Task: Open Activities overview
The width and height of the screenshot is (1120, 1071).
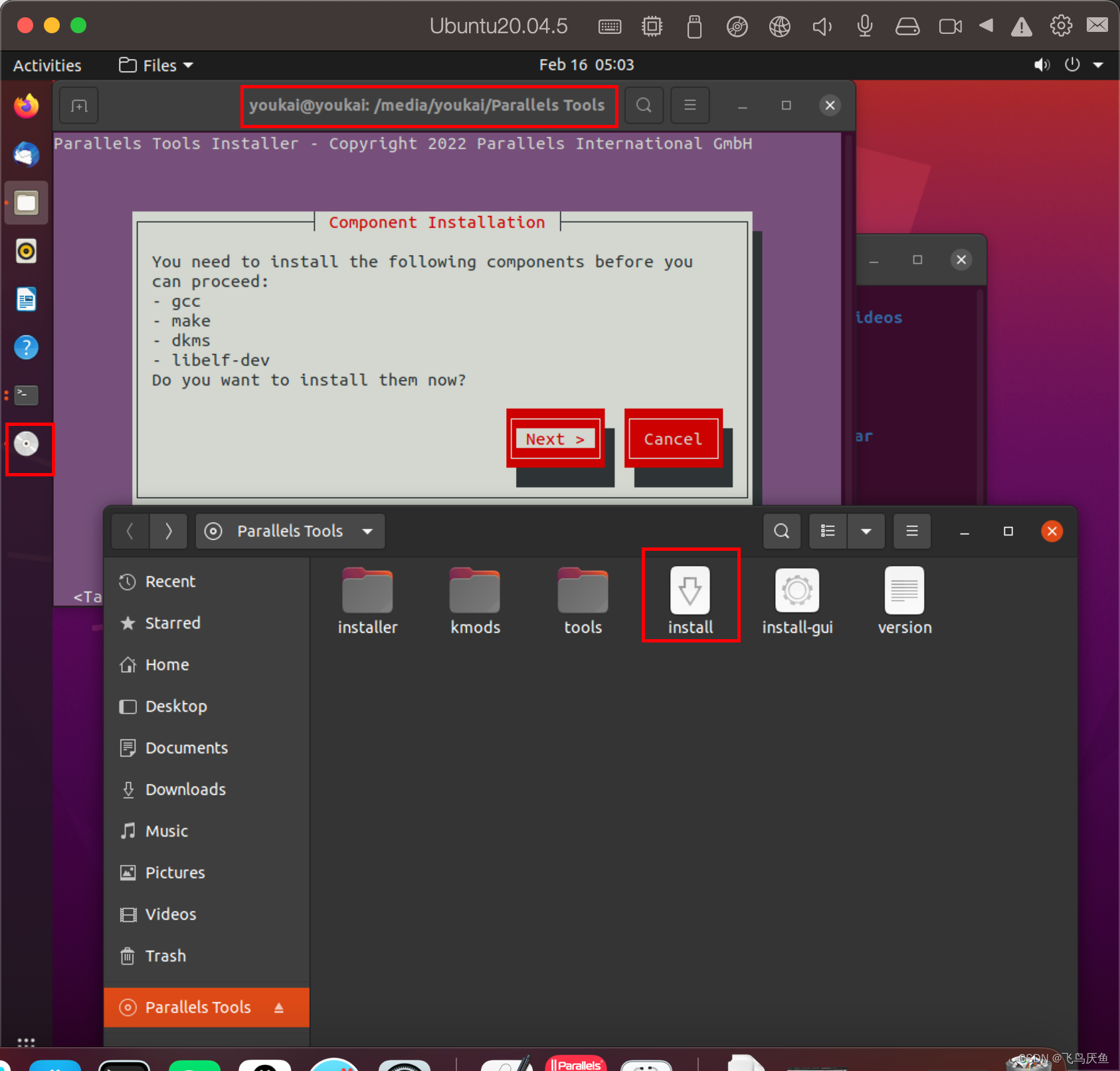Action: tap(47, 66)
